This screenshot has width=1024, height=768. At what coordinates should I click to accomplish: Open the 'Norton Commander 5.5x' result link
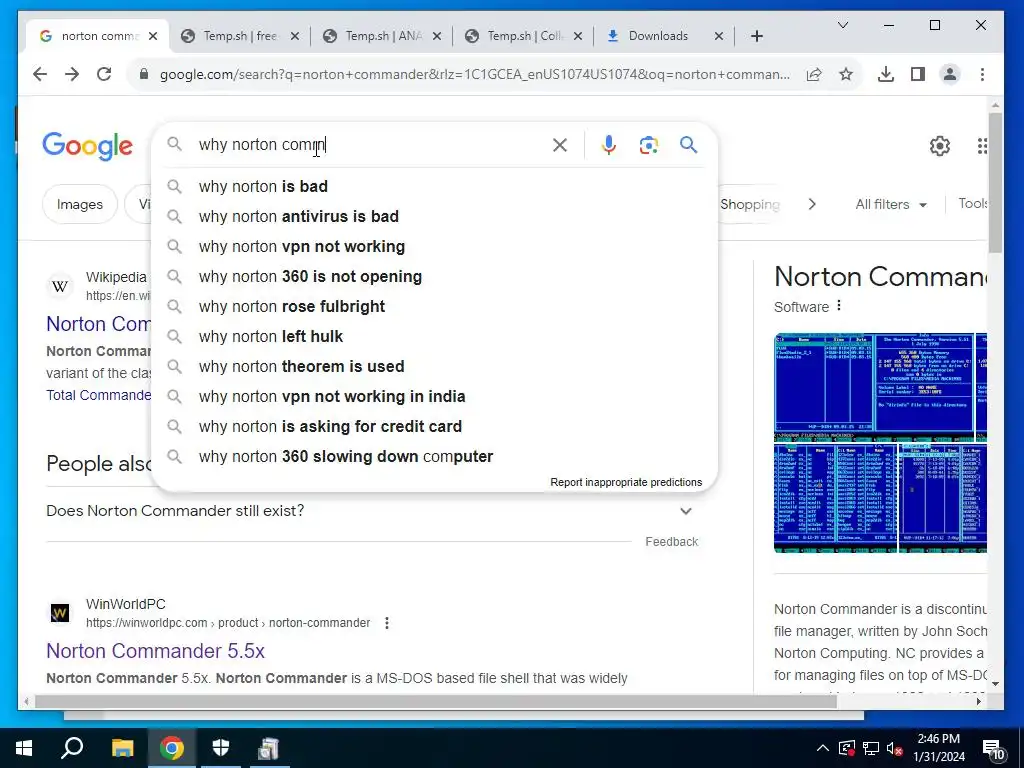click(x=155, y=651)
